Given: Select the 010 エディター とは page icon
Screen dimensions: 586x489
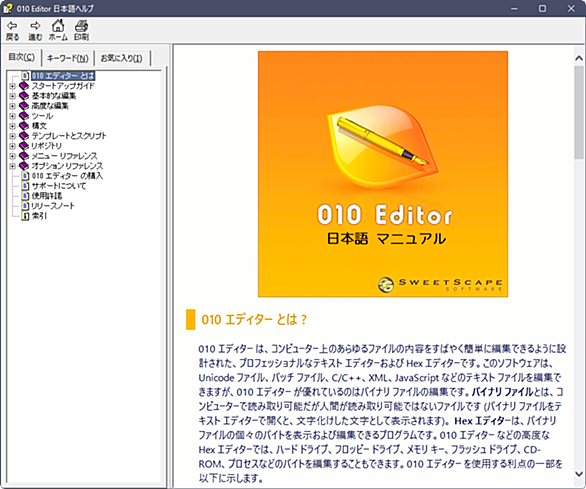Looking at the screenshot, I should click(x=25, y=76).
